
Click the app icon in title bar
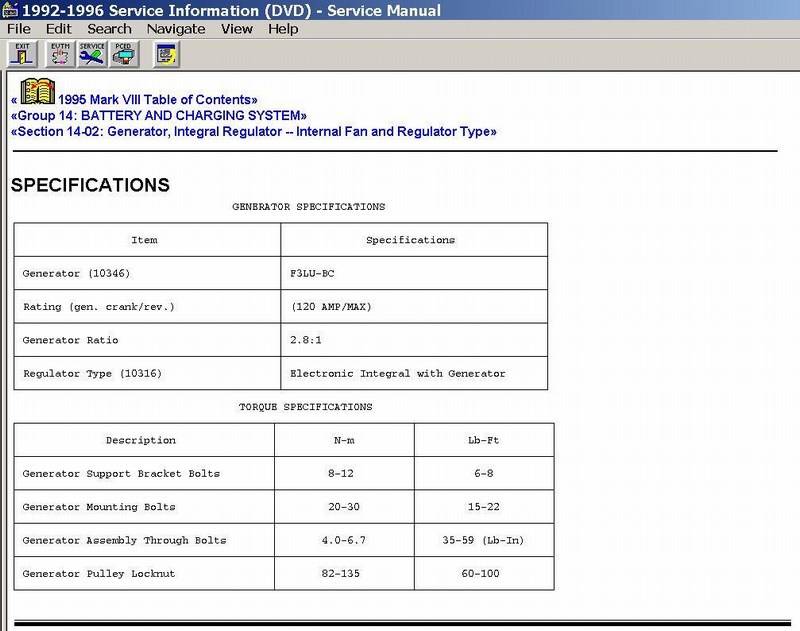(x=10, y=10)
